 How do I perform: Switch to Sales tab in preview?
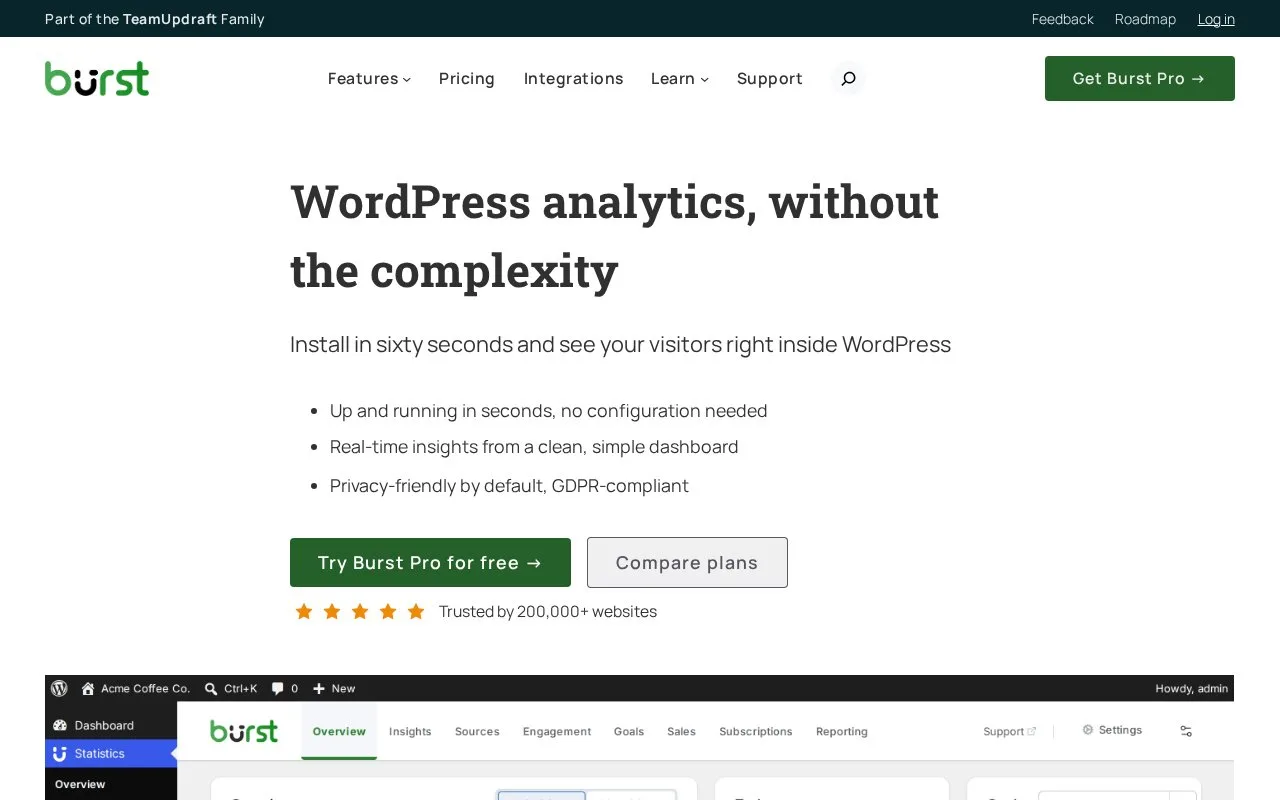681,731
